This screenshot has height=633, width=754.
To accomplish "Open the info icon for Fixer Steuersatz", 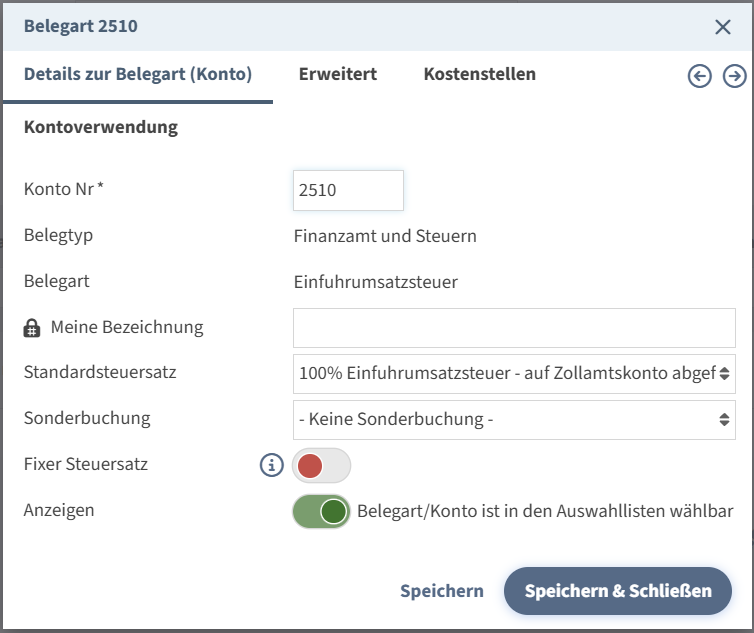I will pyautogui.click(x=272, y=465).
